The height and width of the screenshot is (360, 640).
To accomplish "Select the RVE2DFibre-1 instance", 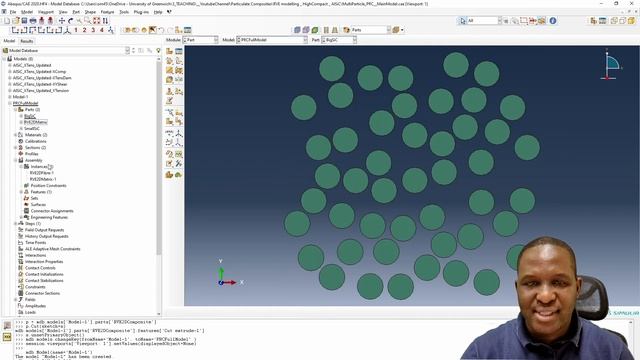I will (42, 173).
